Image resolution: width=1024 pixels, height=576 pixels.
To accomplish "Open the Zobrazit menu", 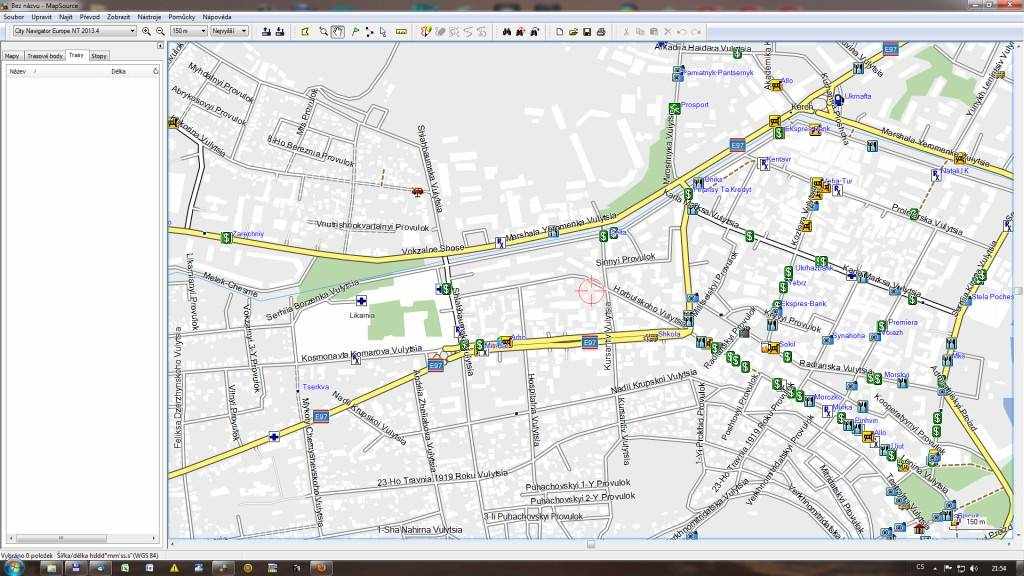I will [120, 17].
